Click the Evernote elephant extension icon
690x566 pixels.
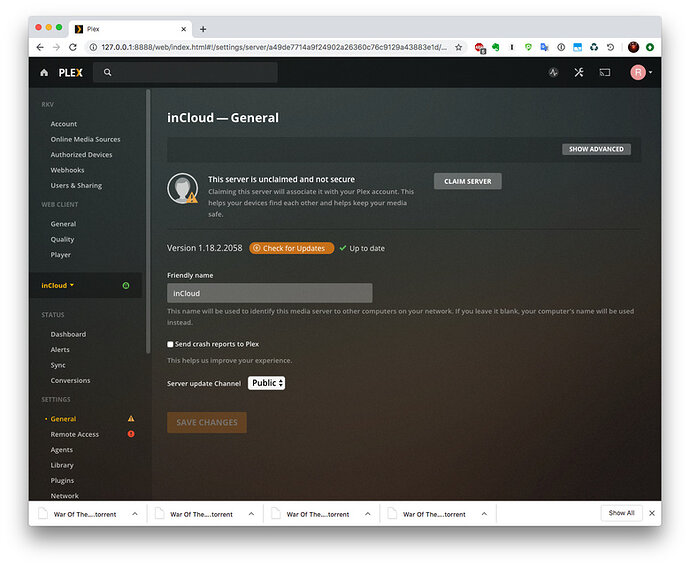point(496,47)
